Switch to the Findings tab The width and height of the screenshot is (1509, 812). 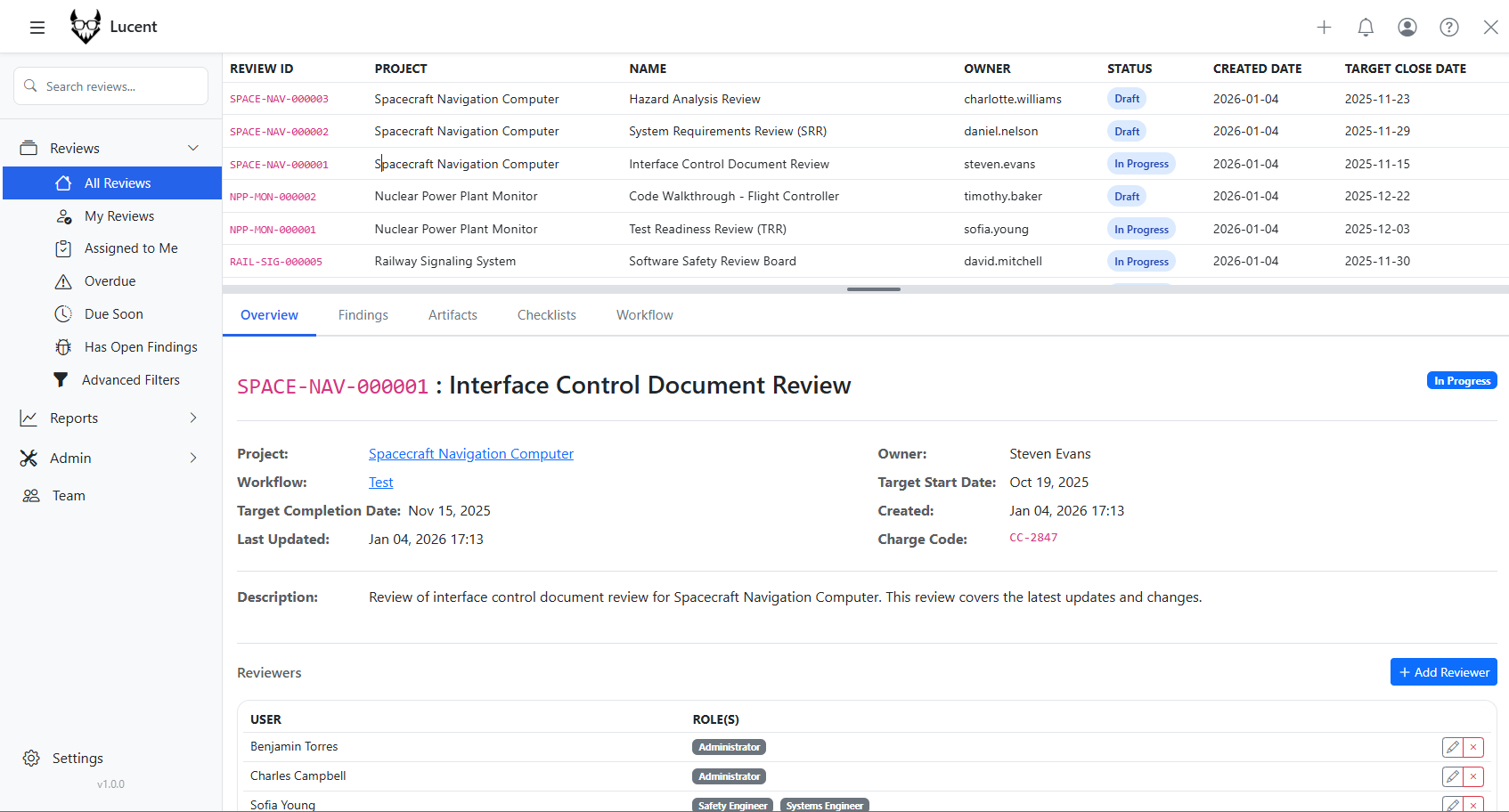click(x=363, y=314)
